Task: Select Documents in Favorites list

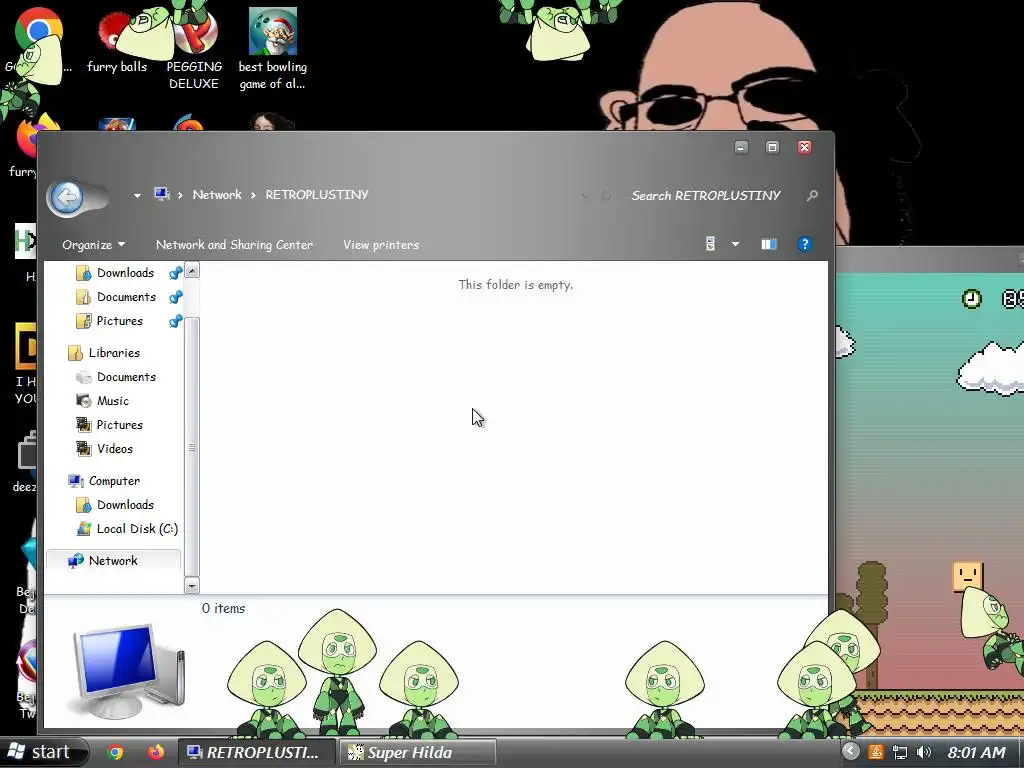Action: click(126, 297)
